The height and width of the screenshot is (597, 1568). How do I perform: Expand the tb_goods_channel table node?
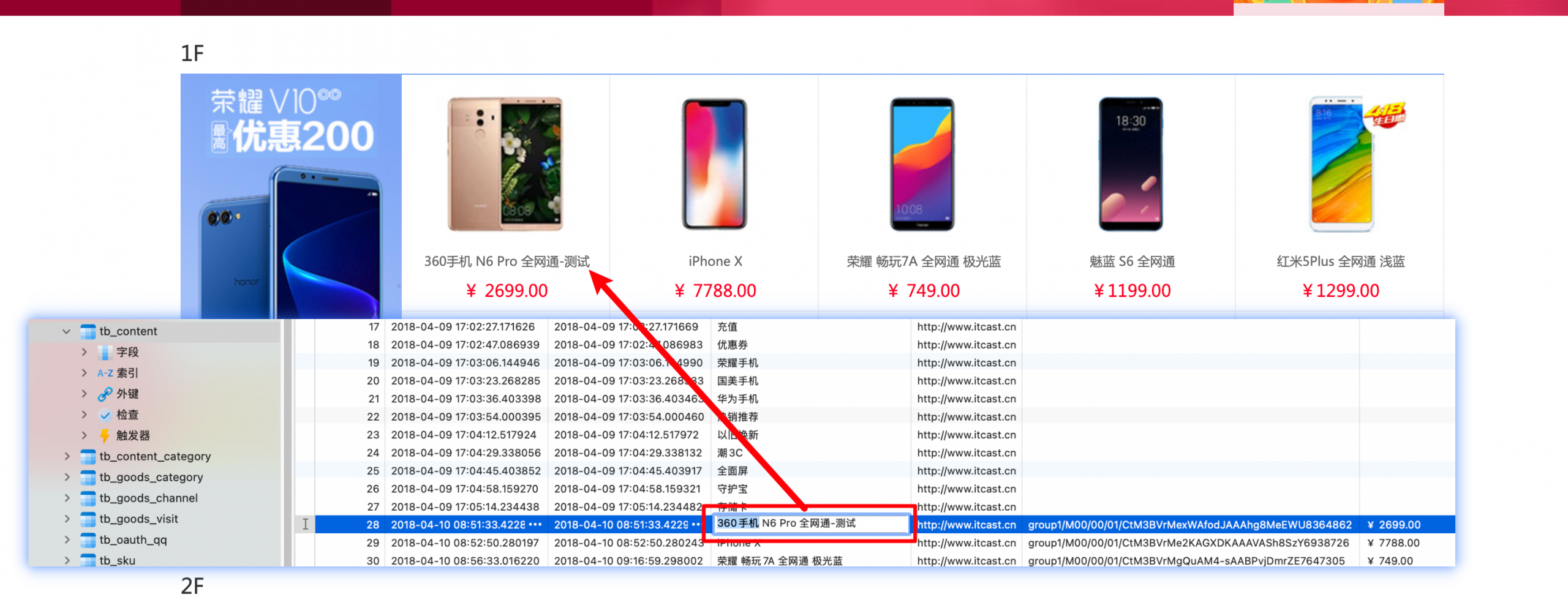pyautogui.click(x=67, y=498)
